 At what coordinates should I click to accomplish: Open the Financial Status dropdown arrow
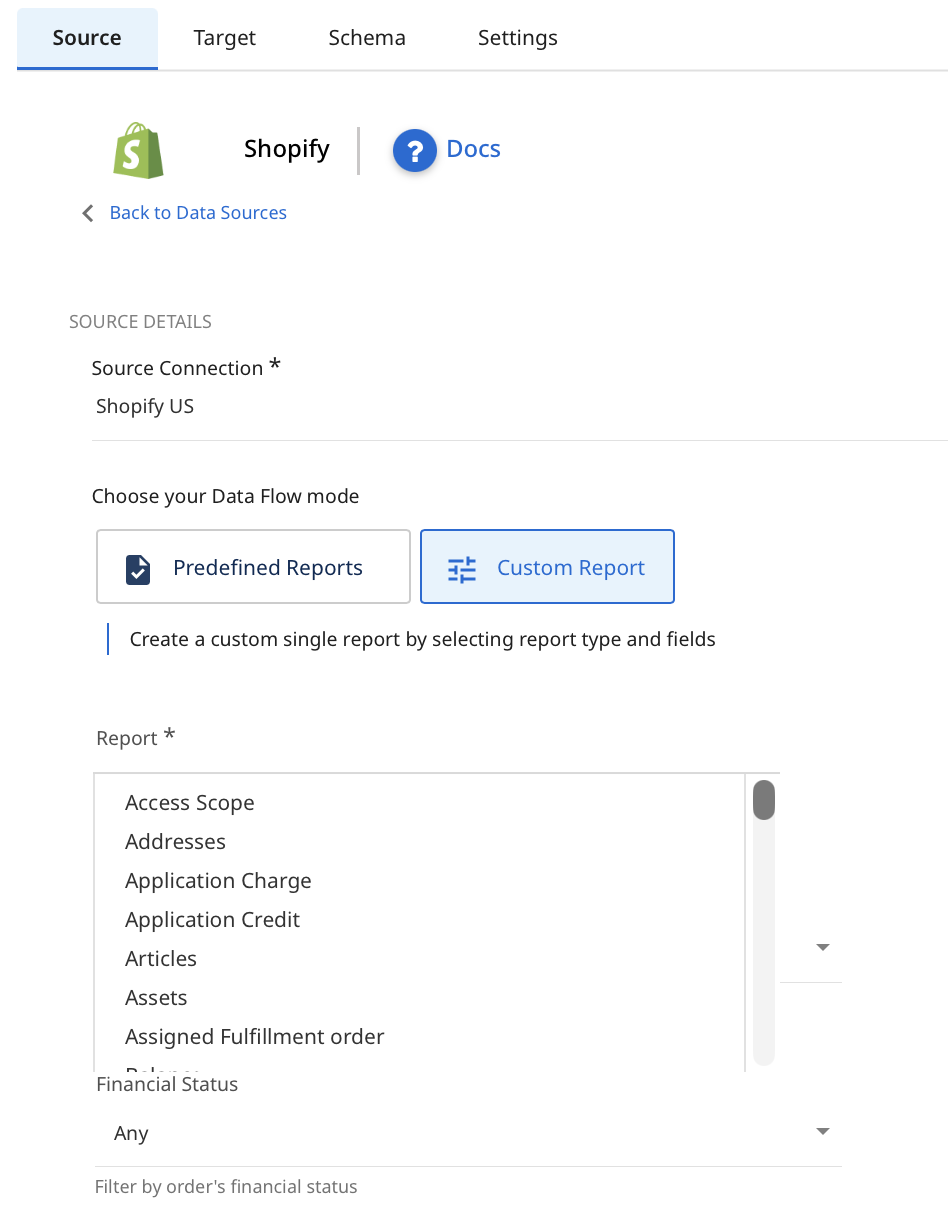coord(823,1132)
